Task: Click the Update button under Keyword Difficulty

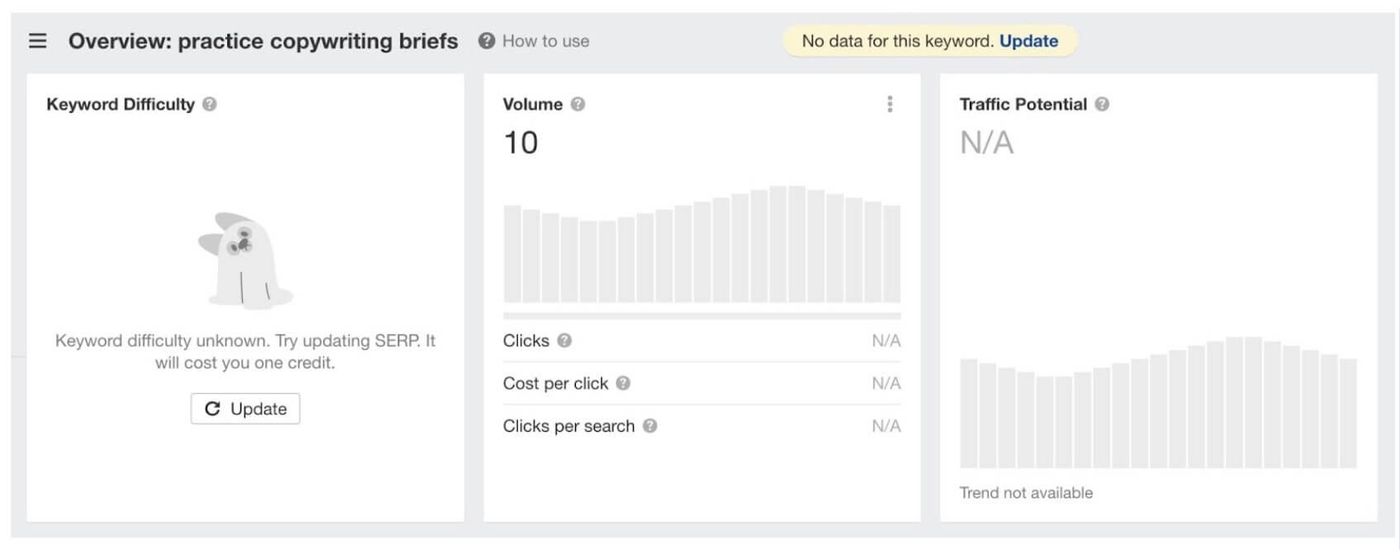Action: [245, 409]
